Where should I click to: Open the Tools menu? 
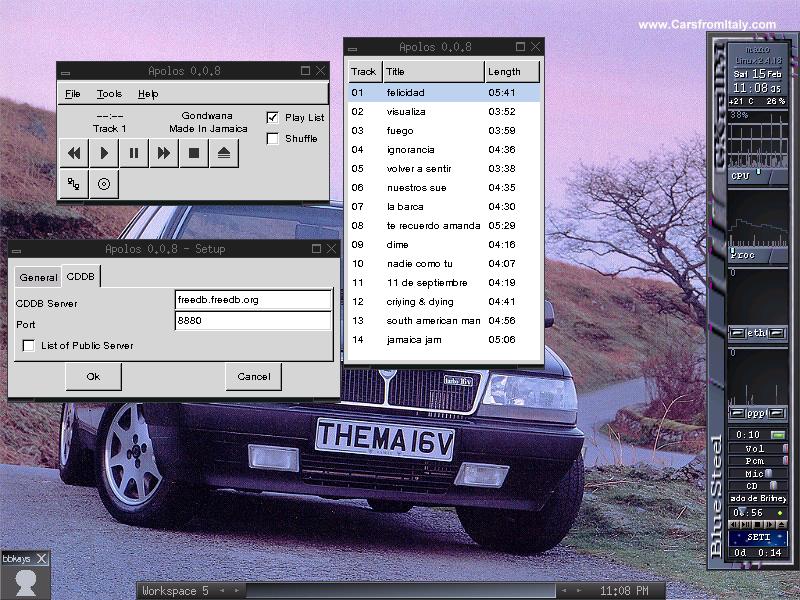tap(109, 94)
